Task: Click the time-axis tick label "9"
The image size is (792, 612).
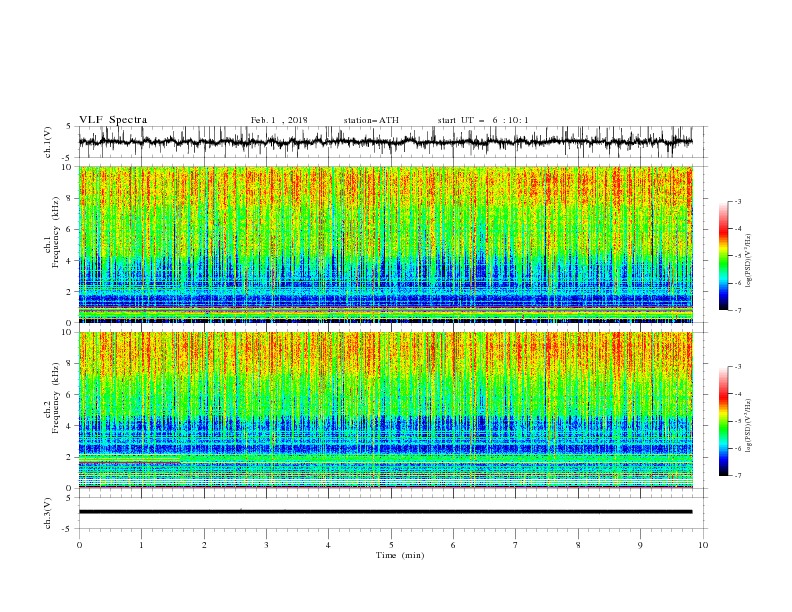Action: (640, 545)
